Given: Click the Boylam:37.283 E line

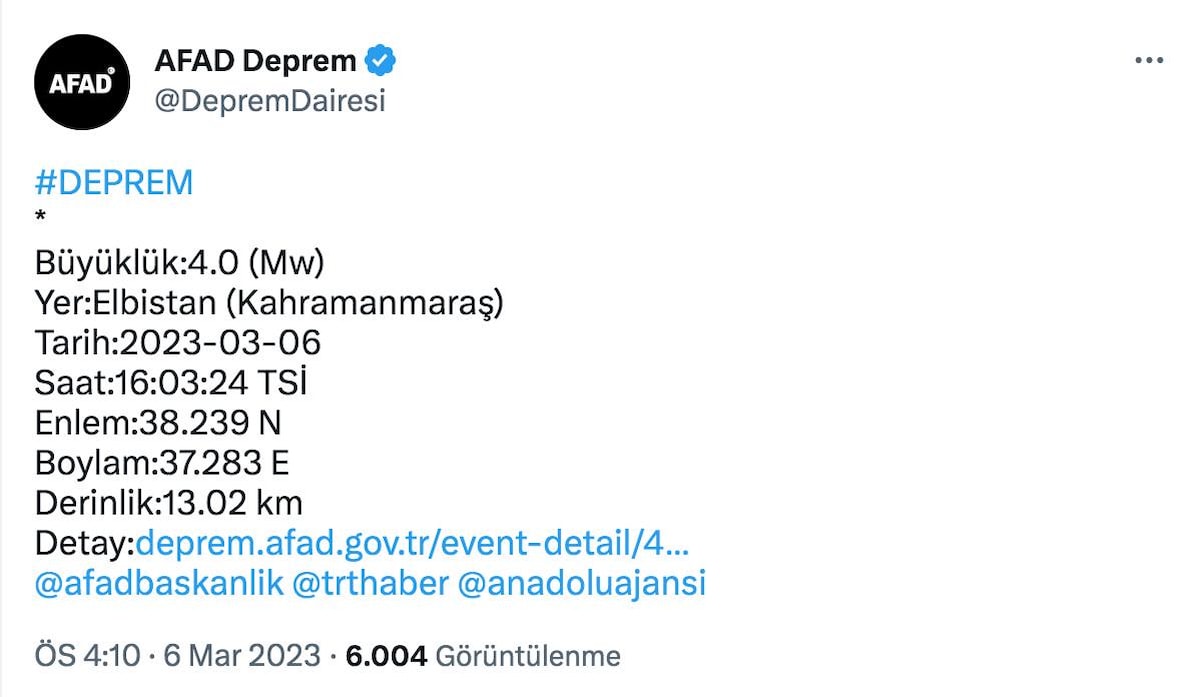Looking at the screenshot, I should click(162, 463).
